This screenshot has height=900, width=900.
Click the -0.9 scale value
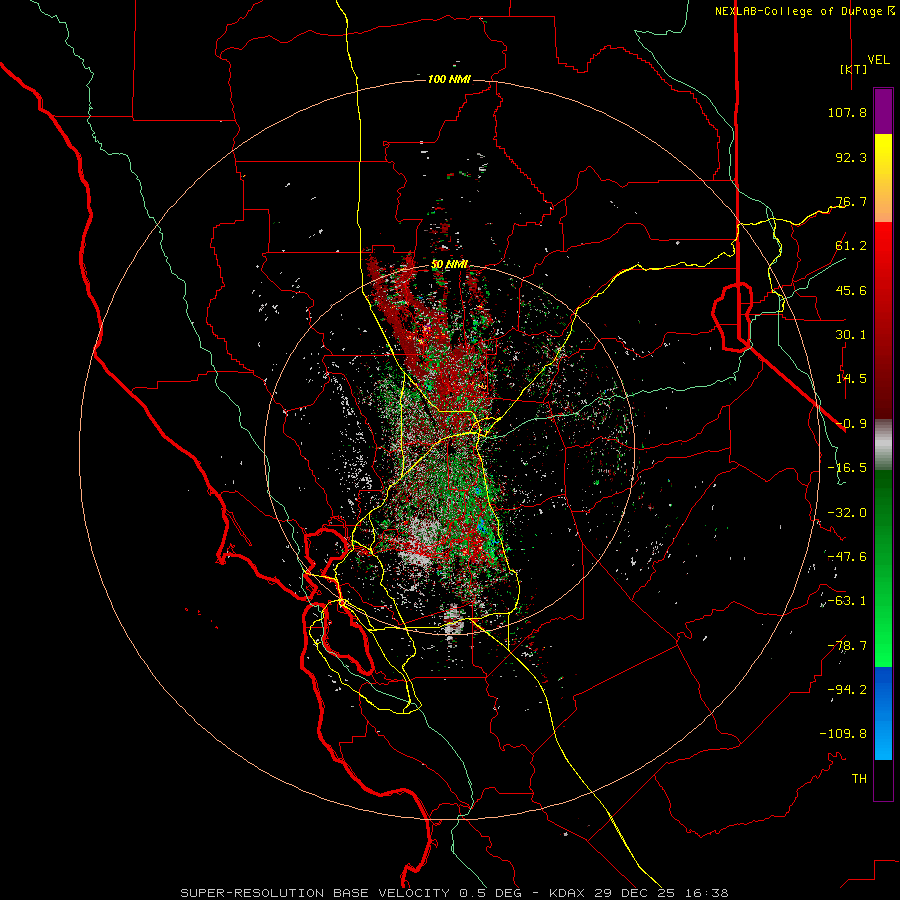click(x=851, y=424)
